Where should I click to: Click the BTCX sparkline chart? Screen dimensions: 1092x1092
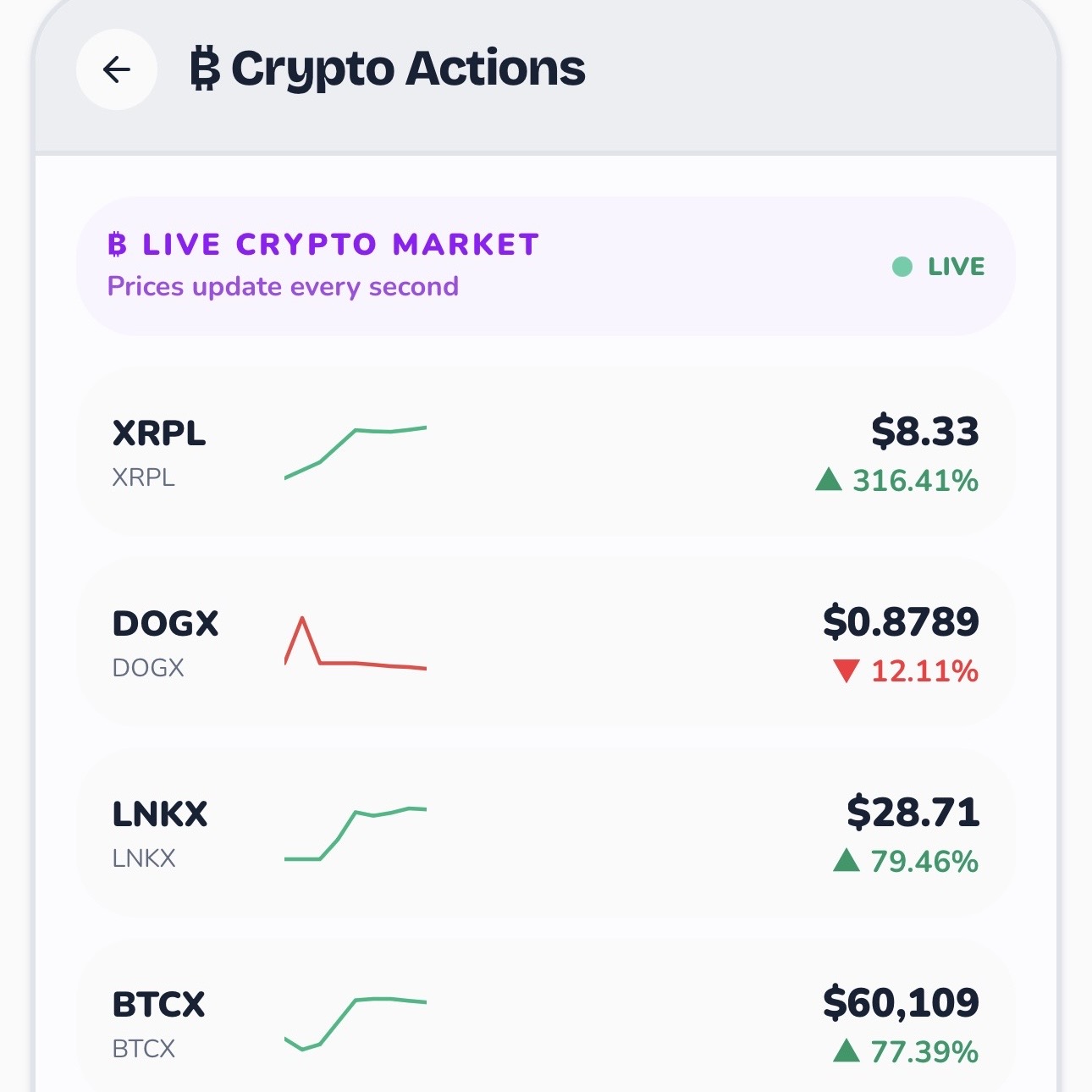(x=356, y=1024)
